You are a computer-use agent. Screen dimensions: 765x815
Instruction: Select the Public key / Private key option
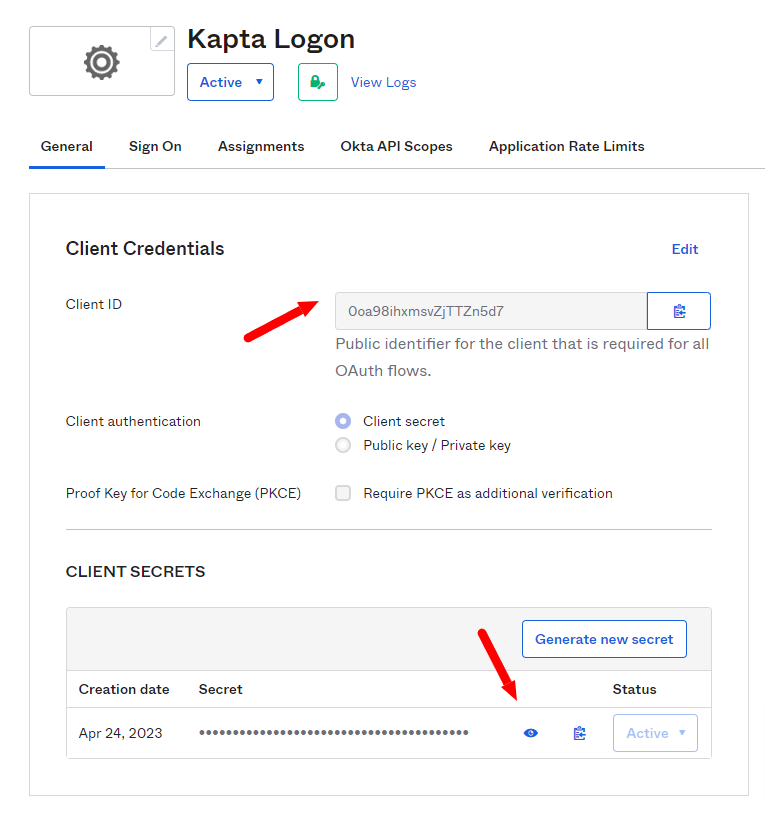point(343,445)
